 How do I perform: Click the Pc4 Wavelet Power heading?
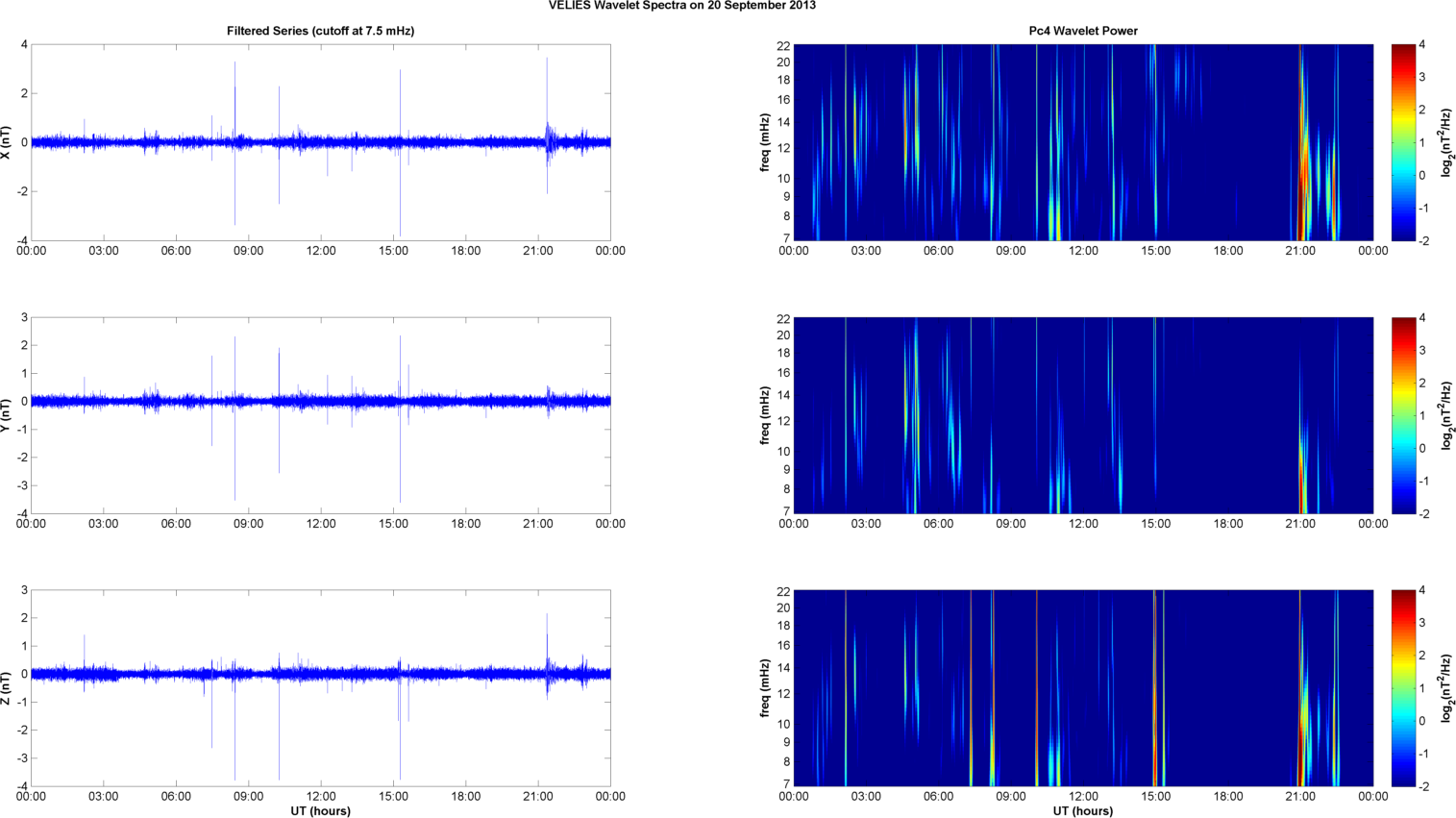click(x=1082, y=31)
